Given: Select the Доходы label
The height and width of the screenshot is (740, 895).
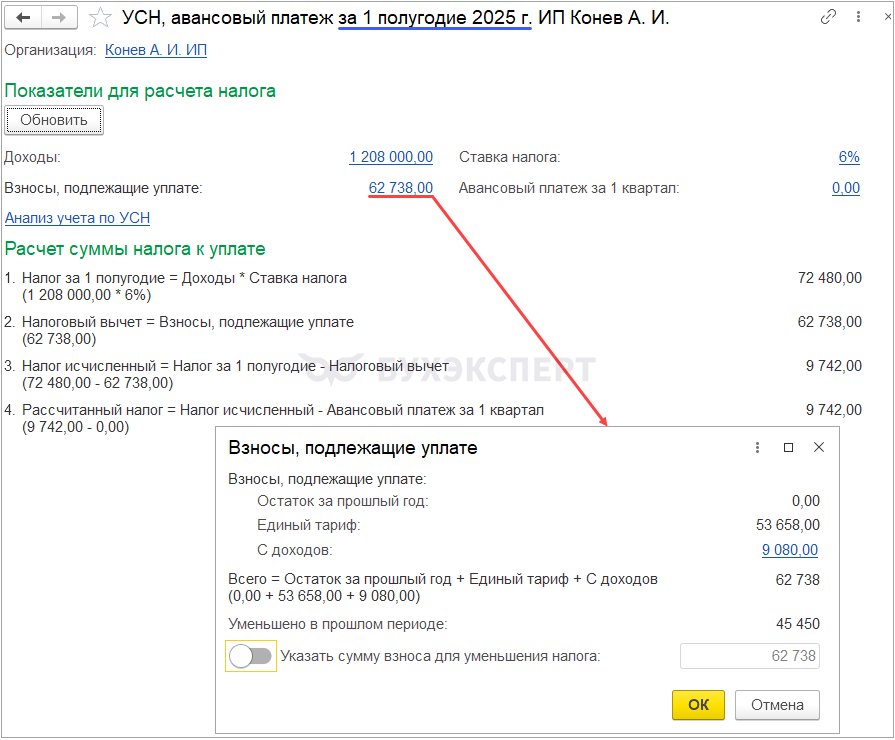Looking at the screenshot, I should click(32, 157).
